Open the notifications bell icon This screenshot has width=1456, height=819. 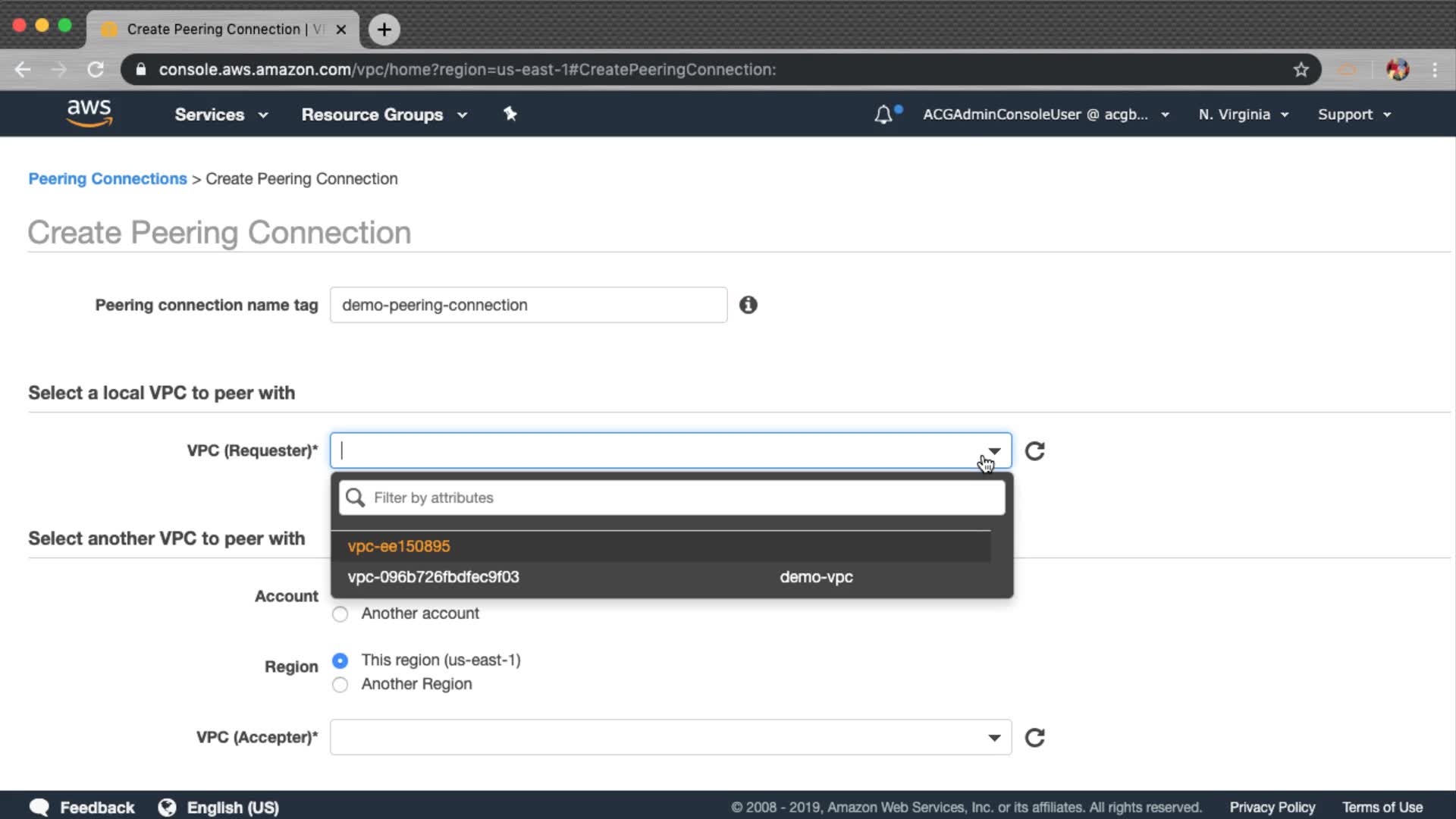[883, 115]
